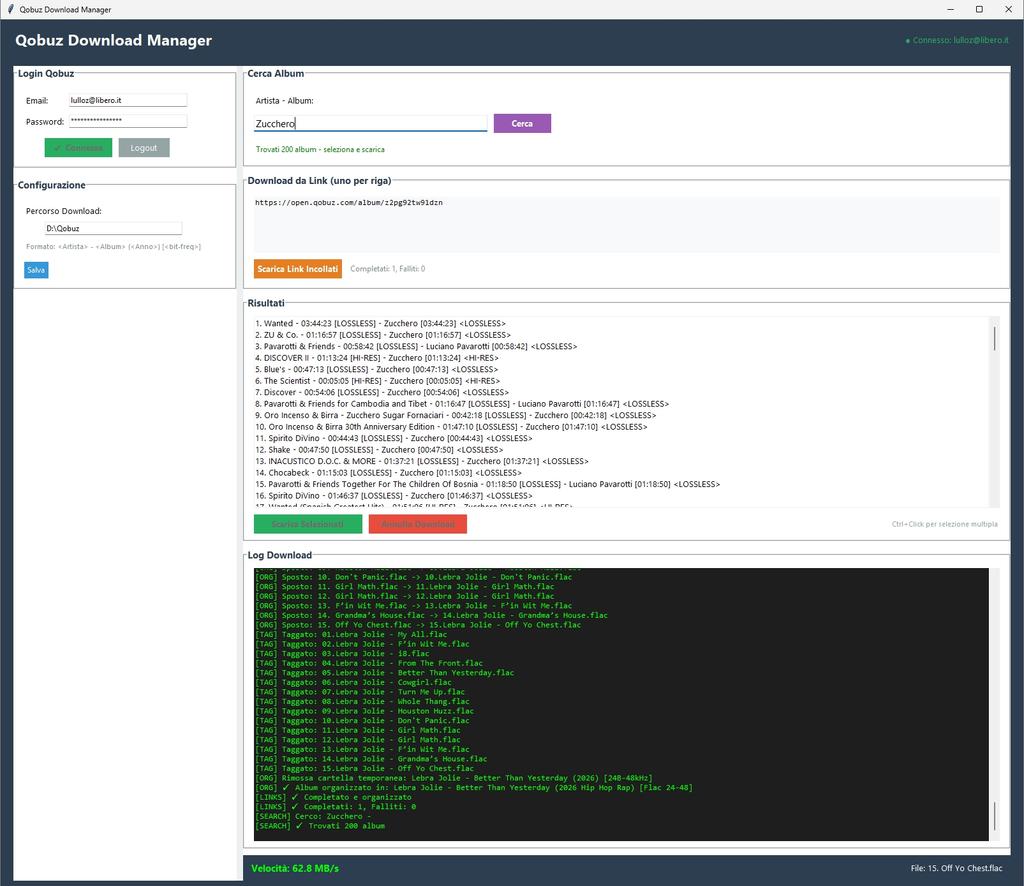Select result 1. Wanted
This screenshot has height=886, width=1024.
(381, 323)
